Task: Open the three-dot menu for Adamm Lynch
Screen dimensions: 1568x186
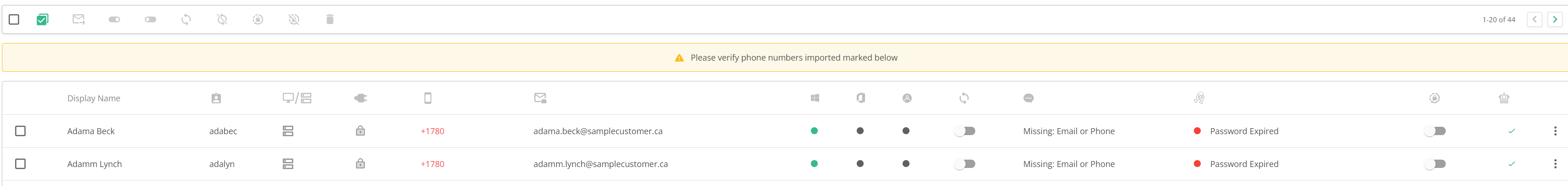Action: click(x=1555, y=163)
